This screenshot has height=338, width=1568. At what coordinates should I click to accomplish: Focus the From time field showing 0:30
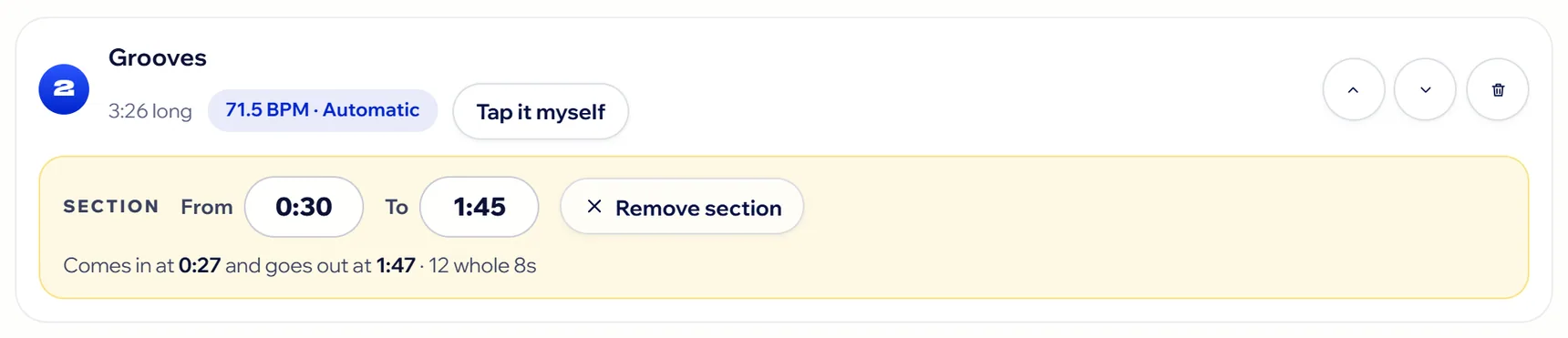coord(304,207)
